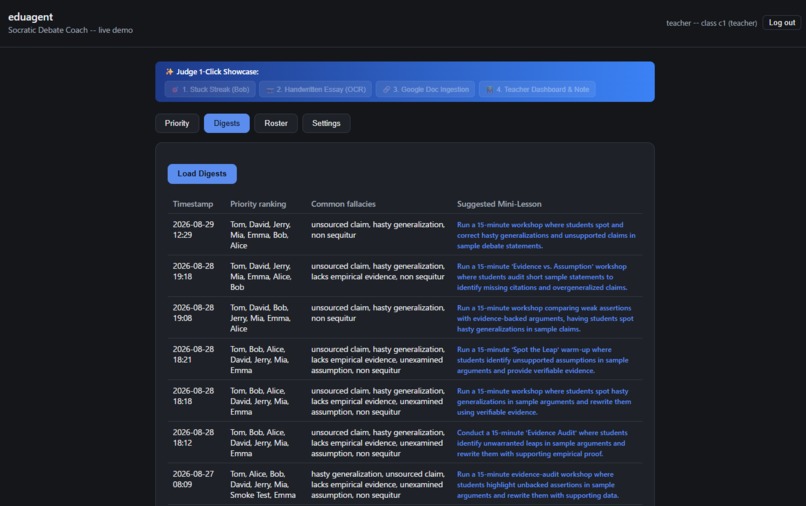806x506 pixels.
Task: Click fallacies cell in the 2026-08-28 18:21 row
Action: pyautogui.click(x=378, y=360)
